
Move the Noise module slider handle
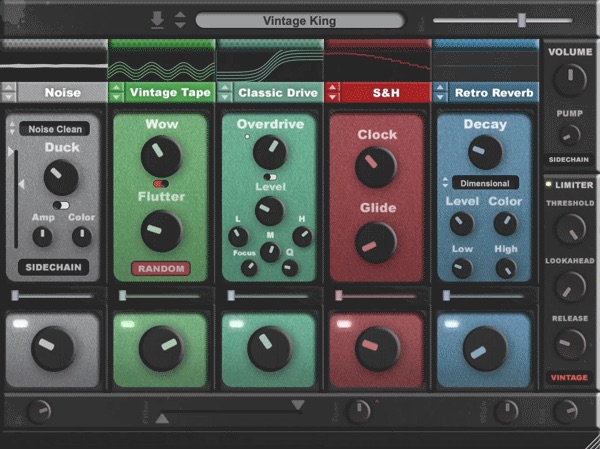(15, 295)
